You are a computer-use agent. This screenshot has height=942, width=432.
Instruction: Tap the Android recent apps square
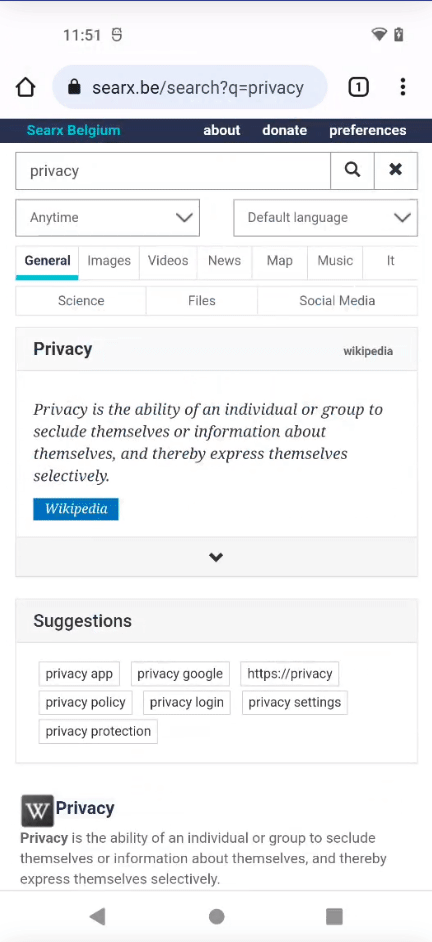click(x=334, y=916)
